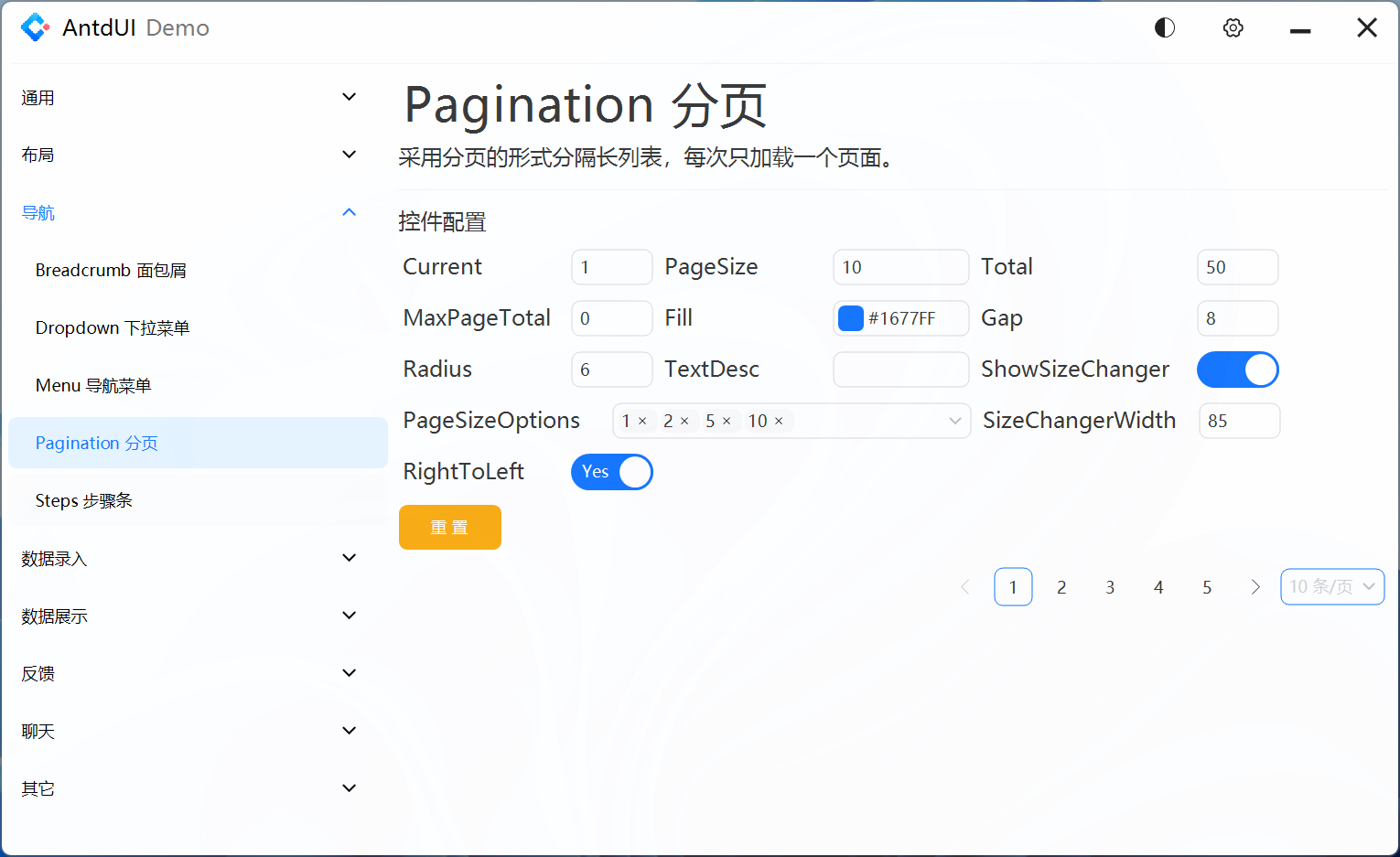This screenshot has height=857, width=1400.
Task: Remove the '5' tag from PageSizeOptions
Action: pos(727,421)
